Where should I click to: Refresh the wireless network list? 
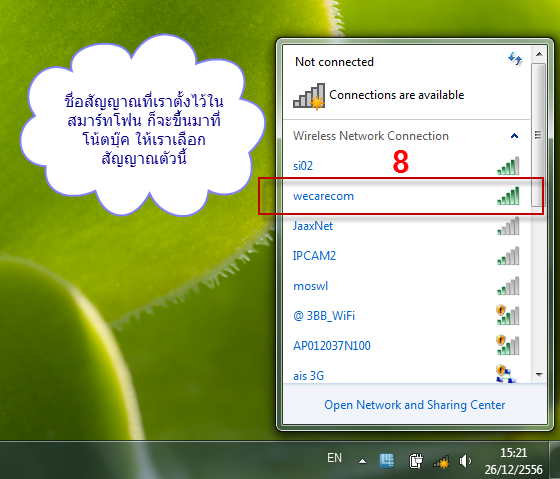pyautogui.click(x=515, y=59)
